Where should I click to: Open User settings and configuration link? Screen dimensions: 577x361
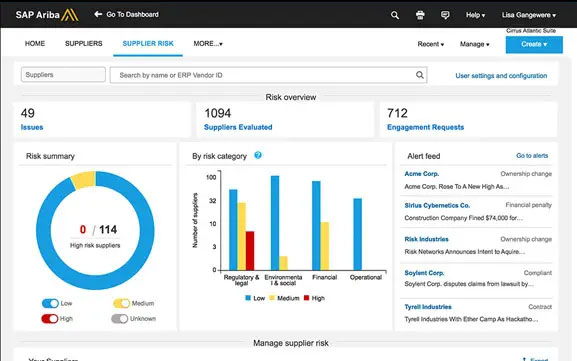[x=501, y=76]
